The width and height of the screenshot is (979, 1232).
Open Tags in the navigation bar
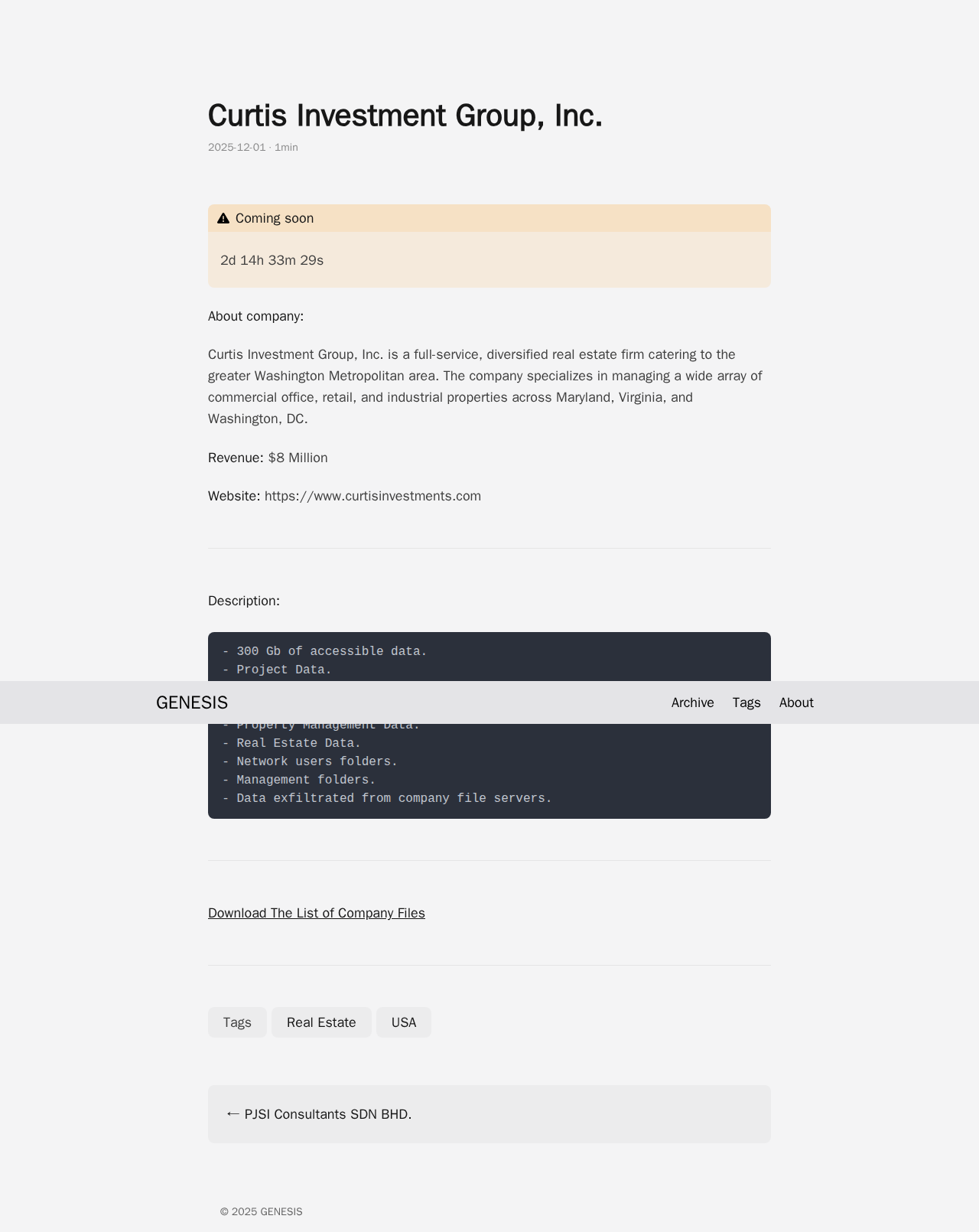746,702
